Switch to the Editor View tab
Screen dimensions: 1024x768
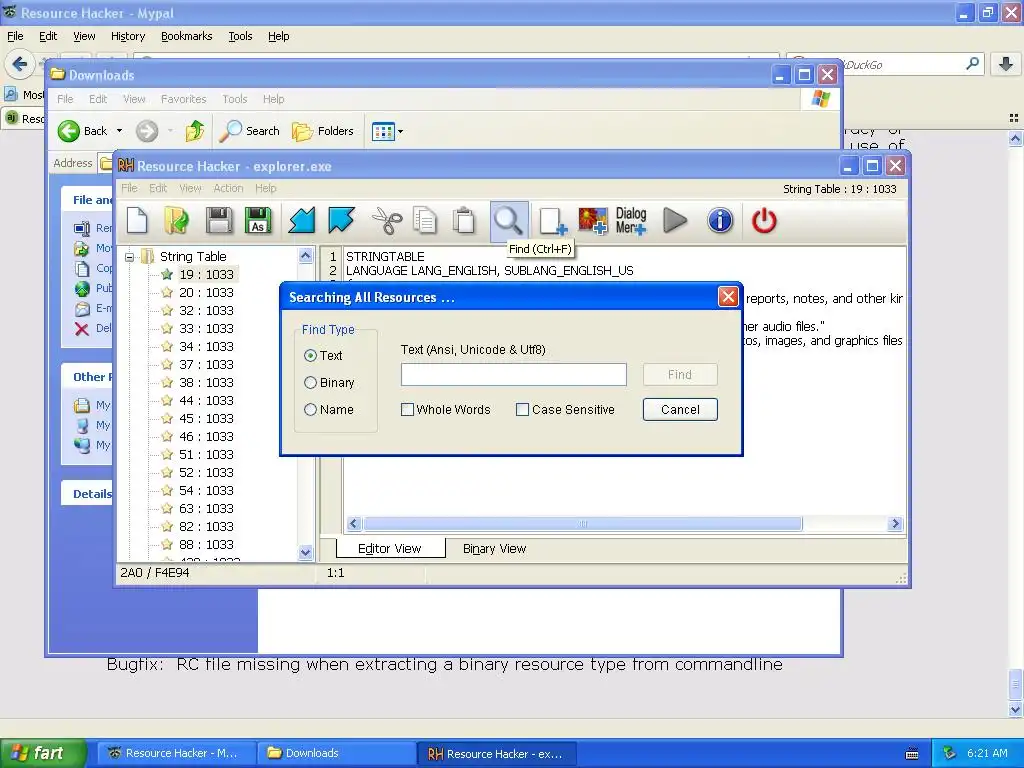tap(390, 549)
